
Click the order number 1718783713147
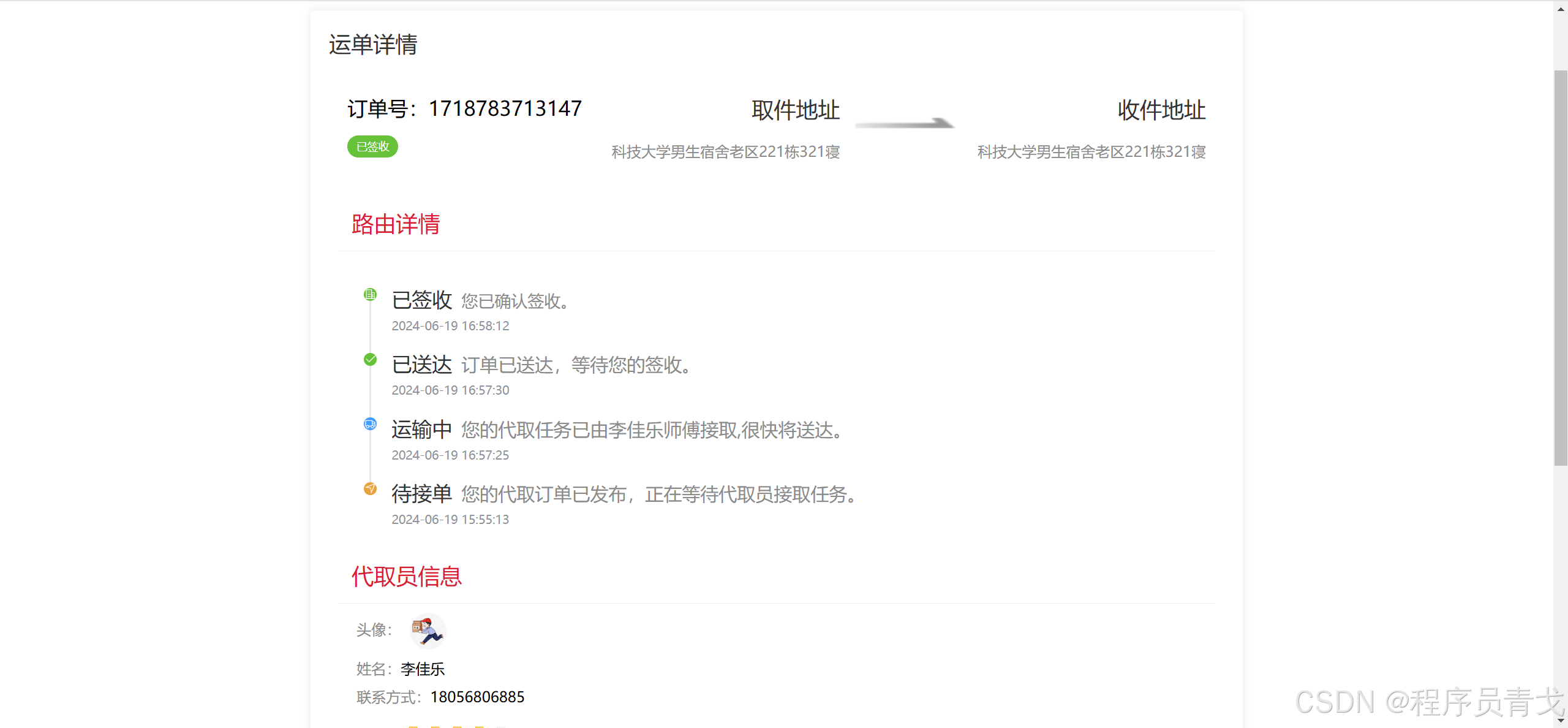coord(505,108)
